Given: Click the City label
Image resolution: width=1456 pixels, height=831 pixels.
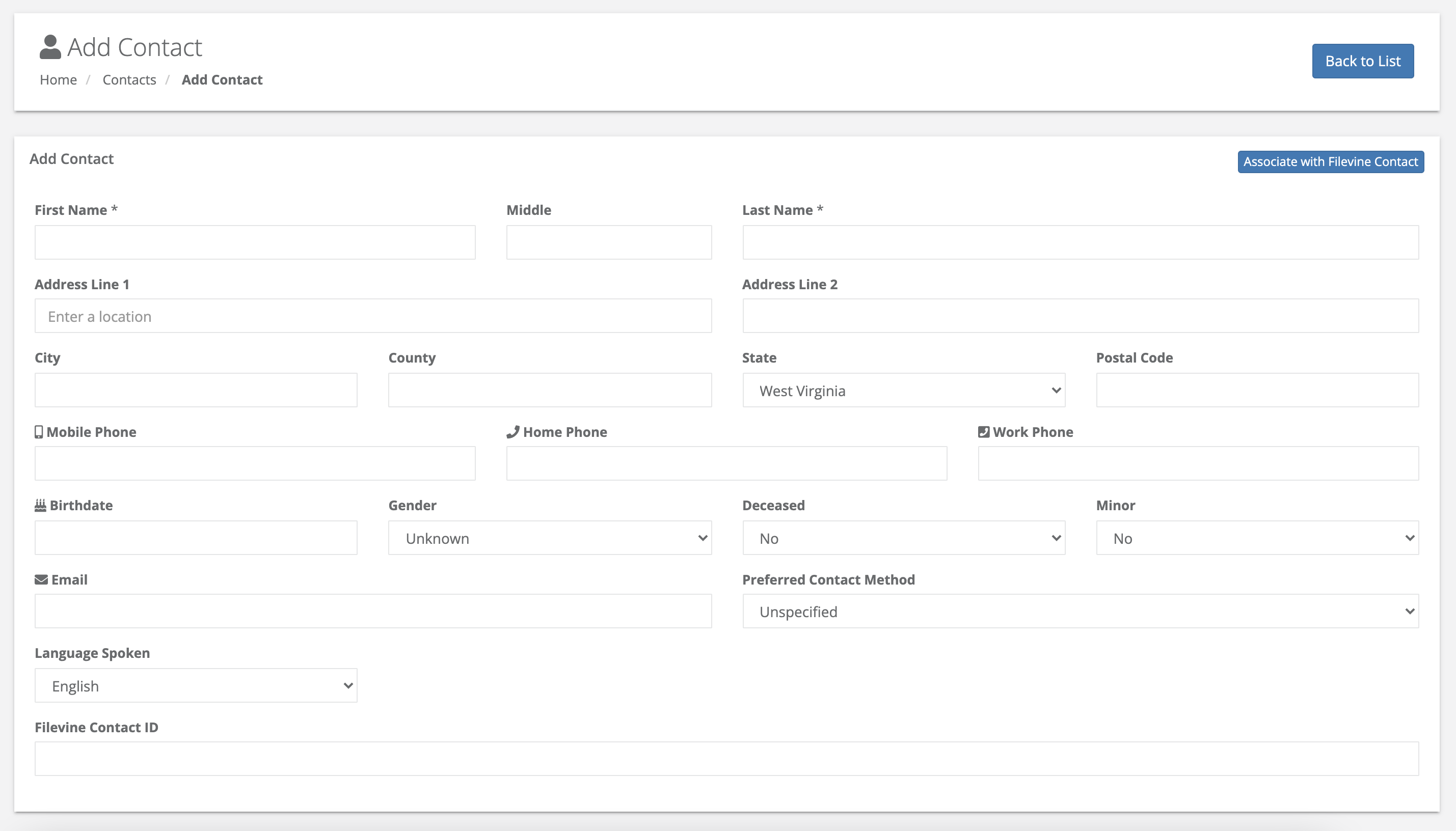Looking at the screenshot, I should point(47,358).
